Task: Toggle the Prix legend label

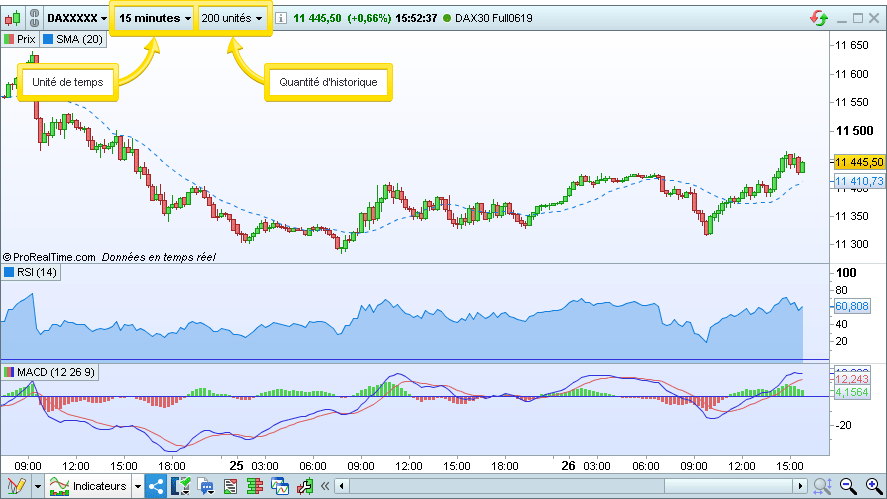Action: (20, 39)
